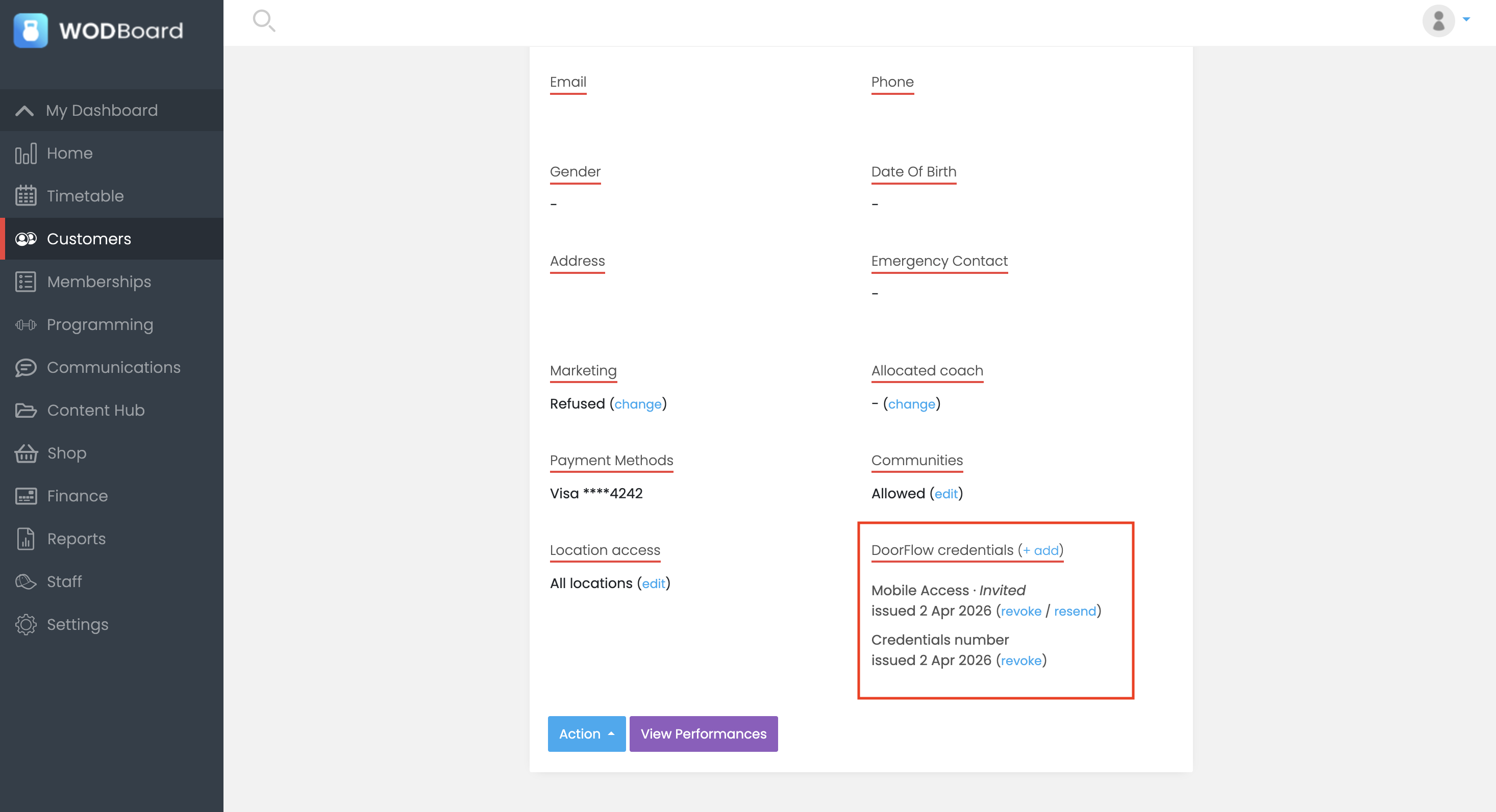
Task: Go to Memberships in sidebar
Action: tap(98, 282)
